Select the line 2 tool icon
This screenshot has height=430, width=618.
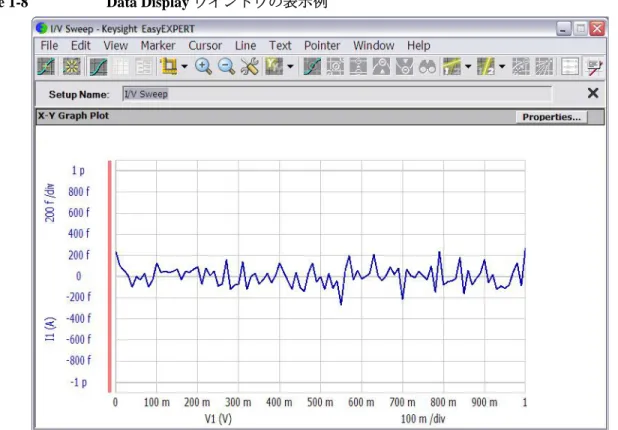coord(486,66)
